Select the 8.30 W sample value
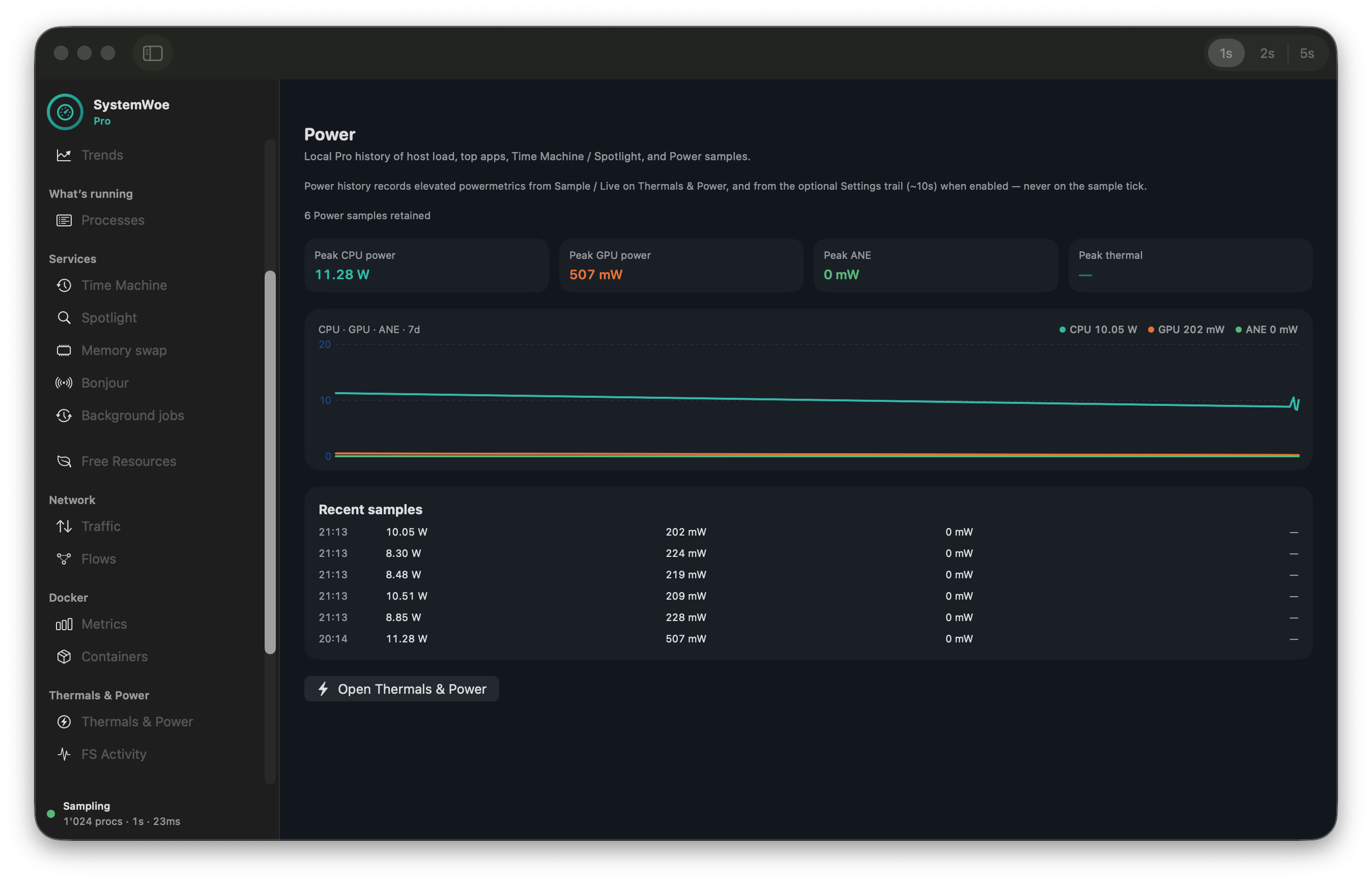1372x883 pixels. (x=403, y=553)
